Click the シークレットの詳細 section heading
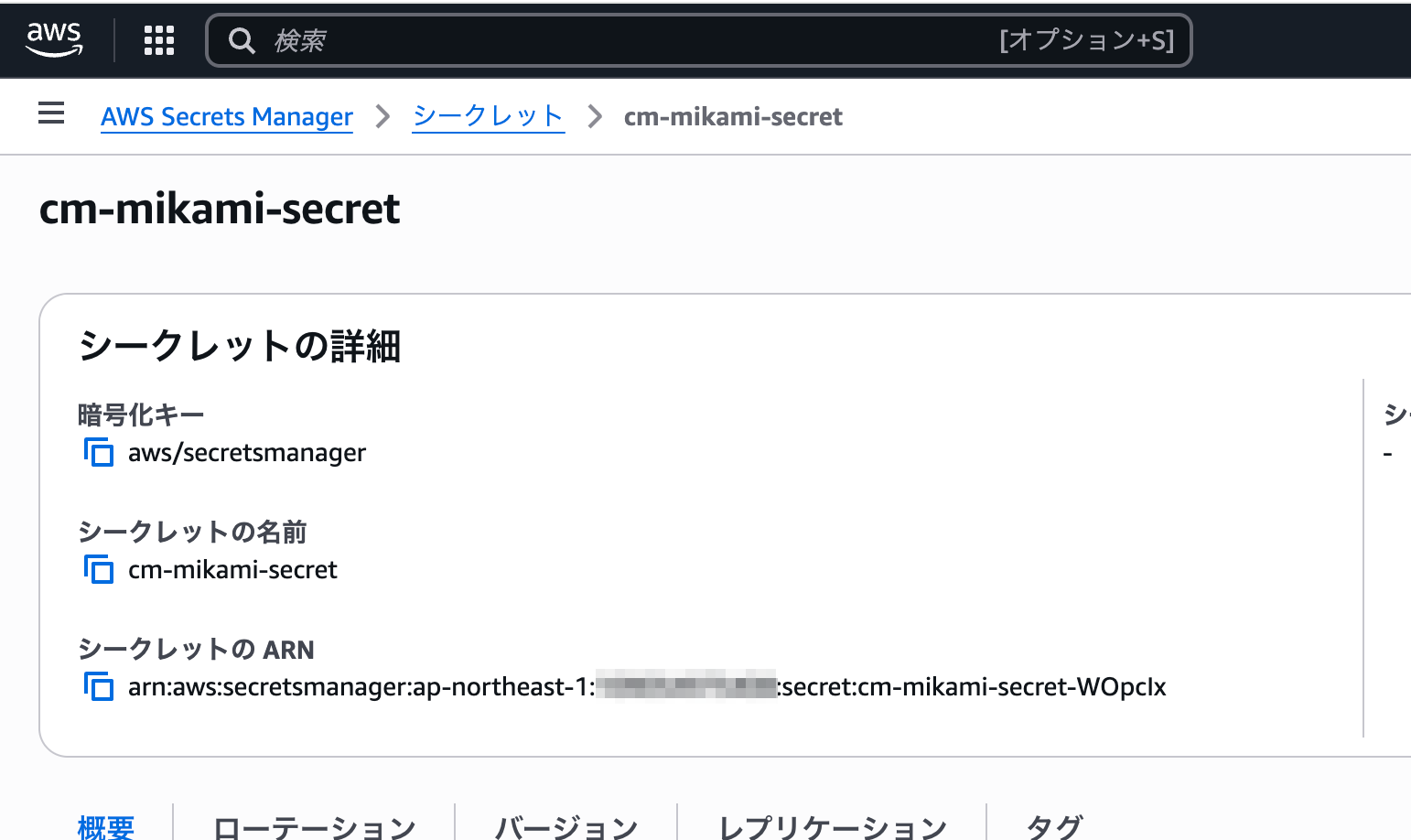 pos(240,346)
